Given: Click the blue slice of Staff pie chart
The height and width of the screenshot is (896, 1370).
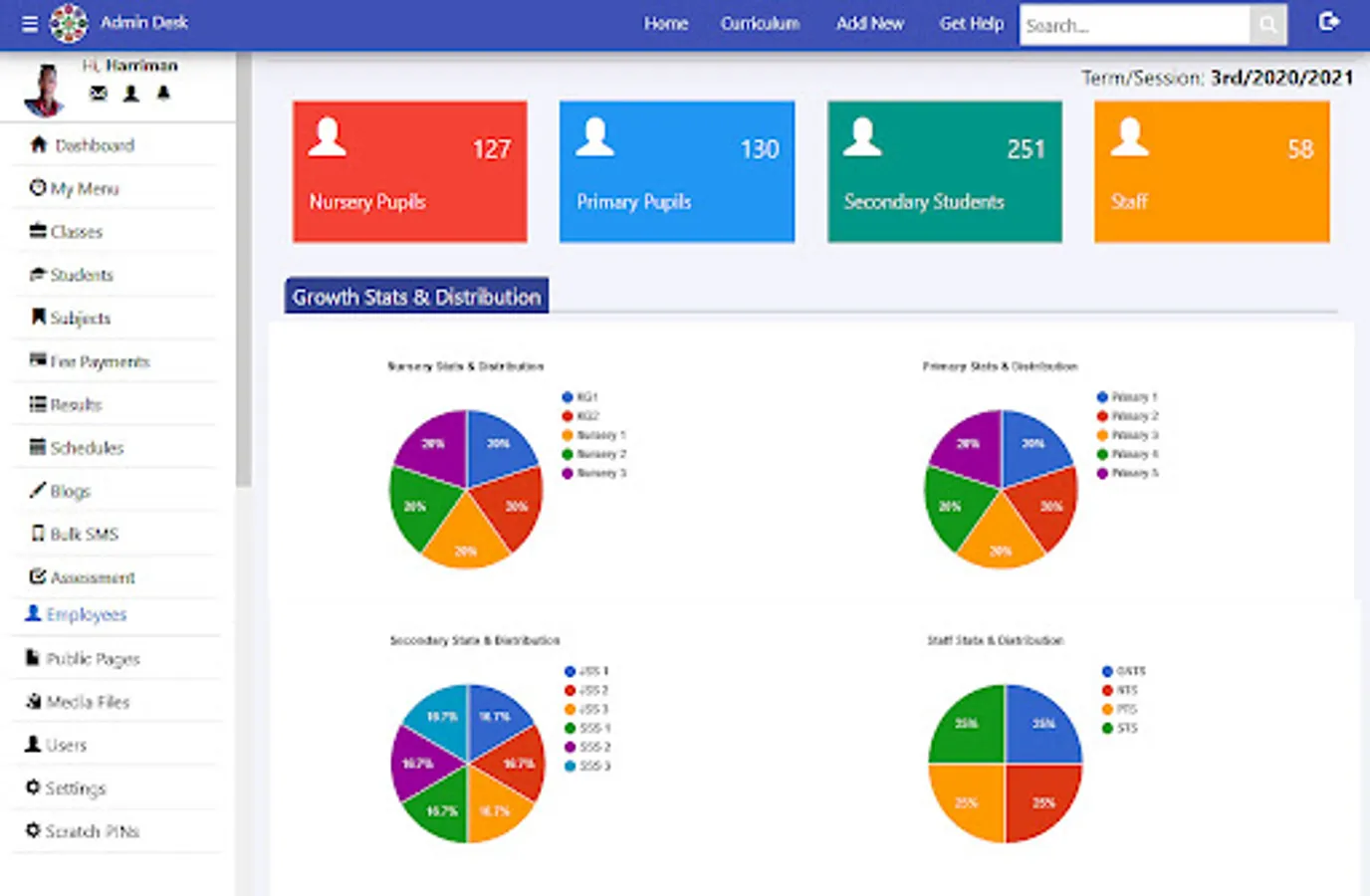Looking at the screenshot, I should point(1041,725).
